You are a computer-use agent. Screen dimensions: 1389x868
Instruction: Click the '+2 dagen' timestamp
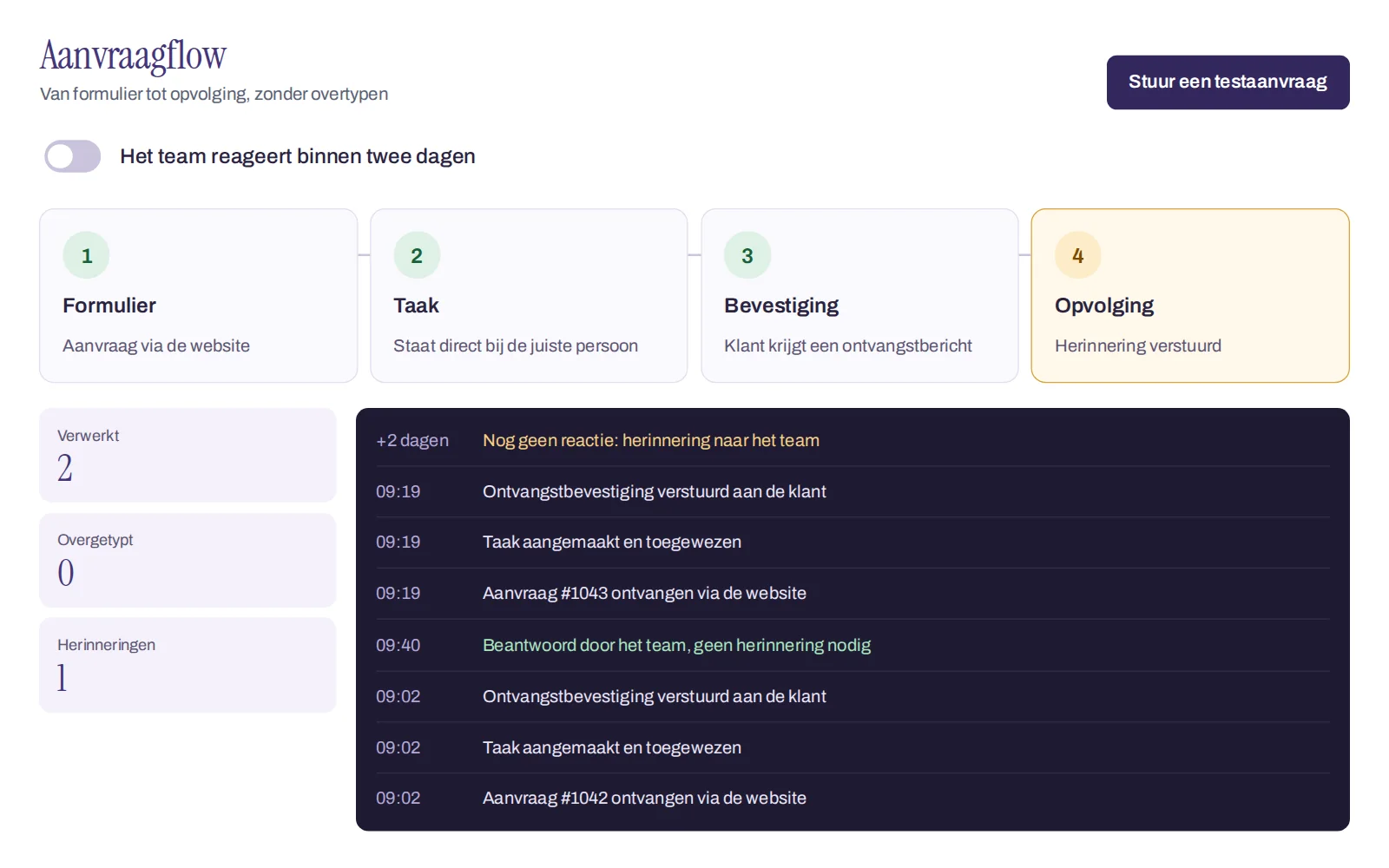pos(412,440)
